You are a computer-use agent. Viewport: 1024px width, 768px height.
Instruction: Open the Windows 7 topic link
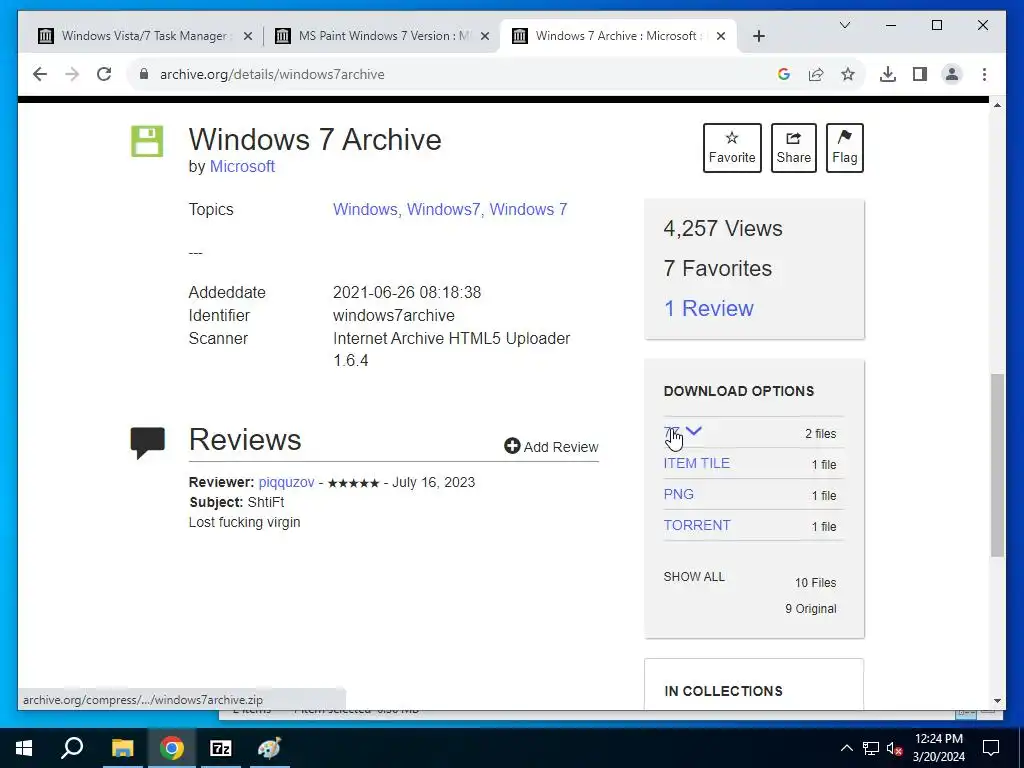tap(528, 210)
